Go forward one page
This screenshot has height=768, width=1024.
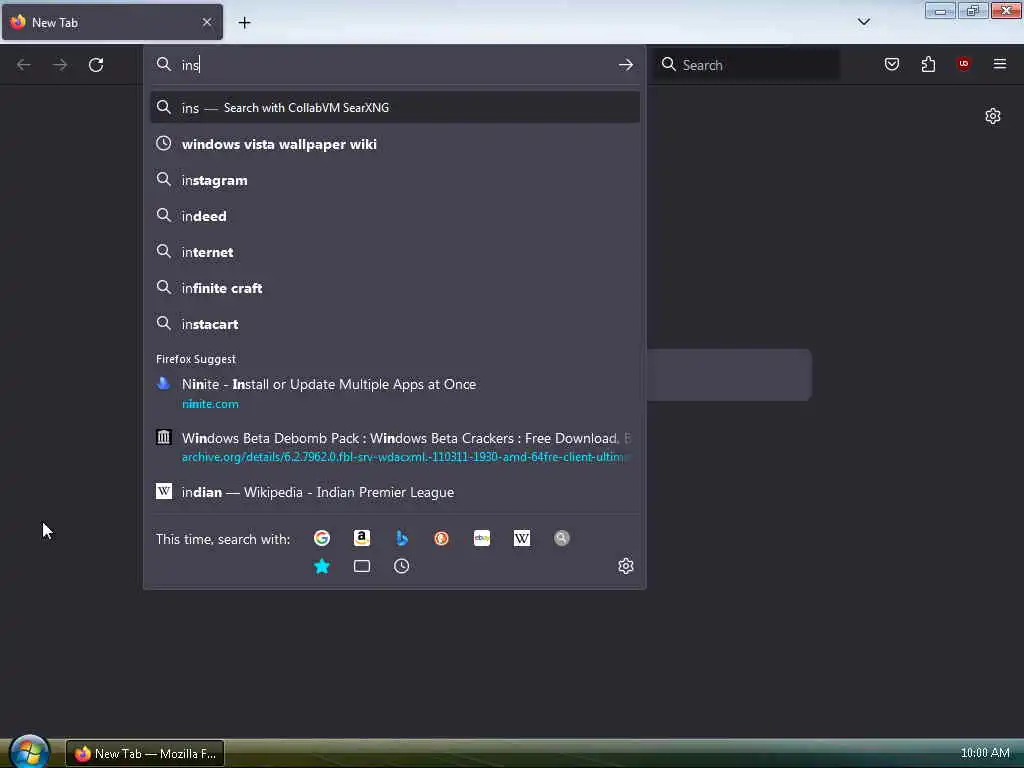[60, 65]
